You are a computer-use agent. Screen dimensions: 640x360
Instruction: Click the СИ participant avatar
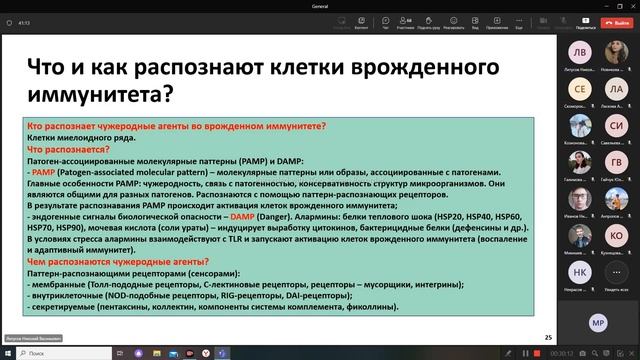coord(616,126)
